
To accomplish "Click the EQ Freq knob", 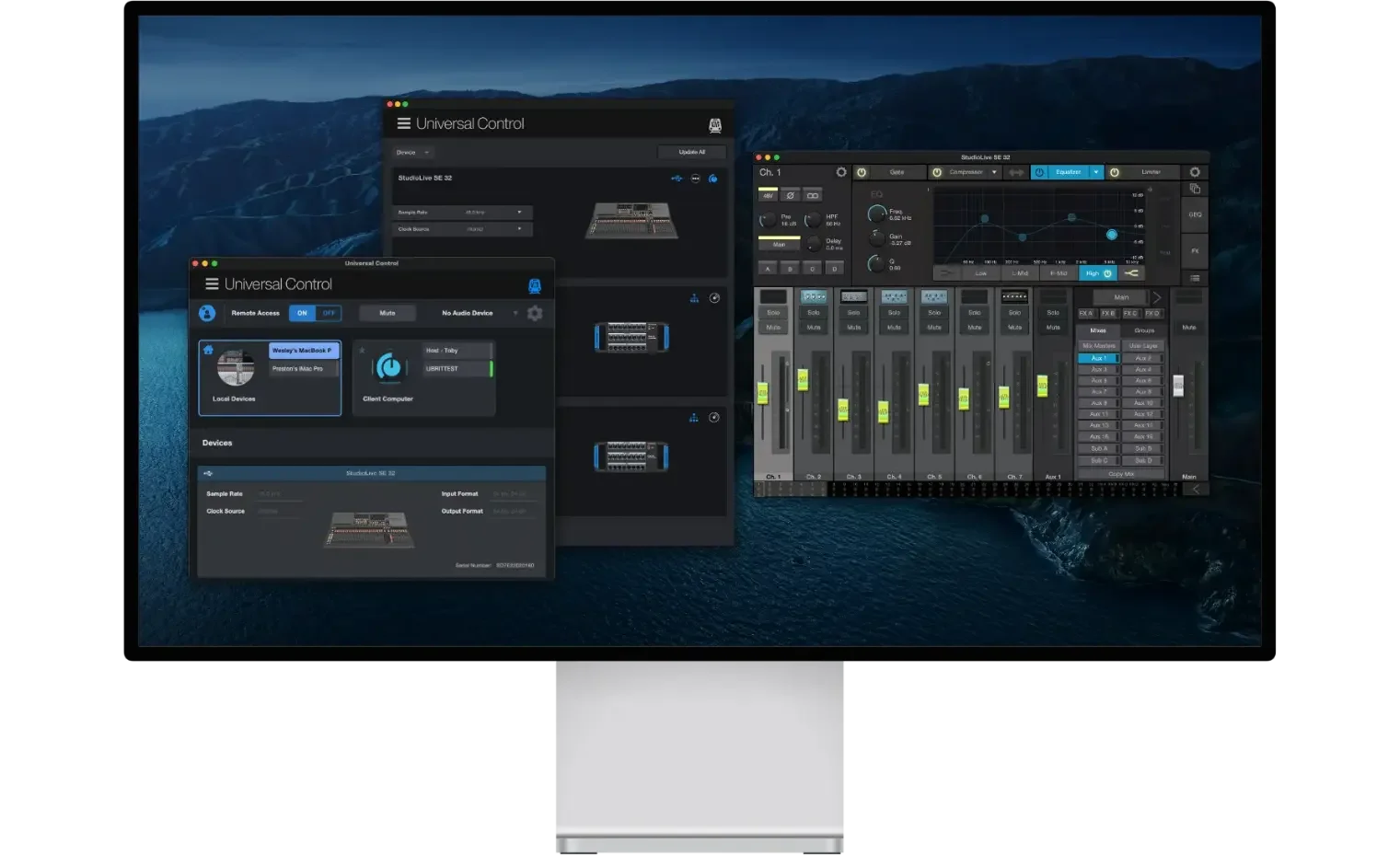I will coord(877,214).
